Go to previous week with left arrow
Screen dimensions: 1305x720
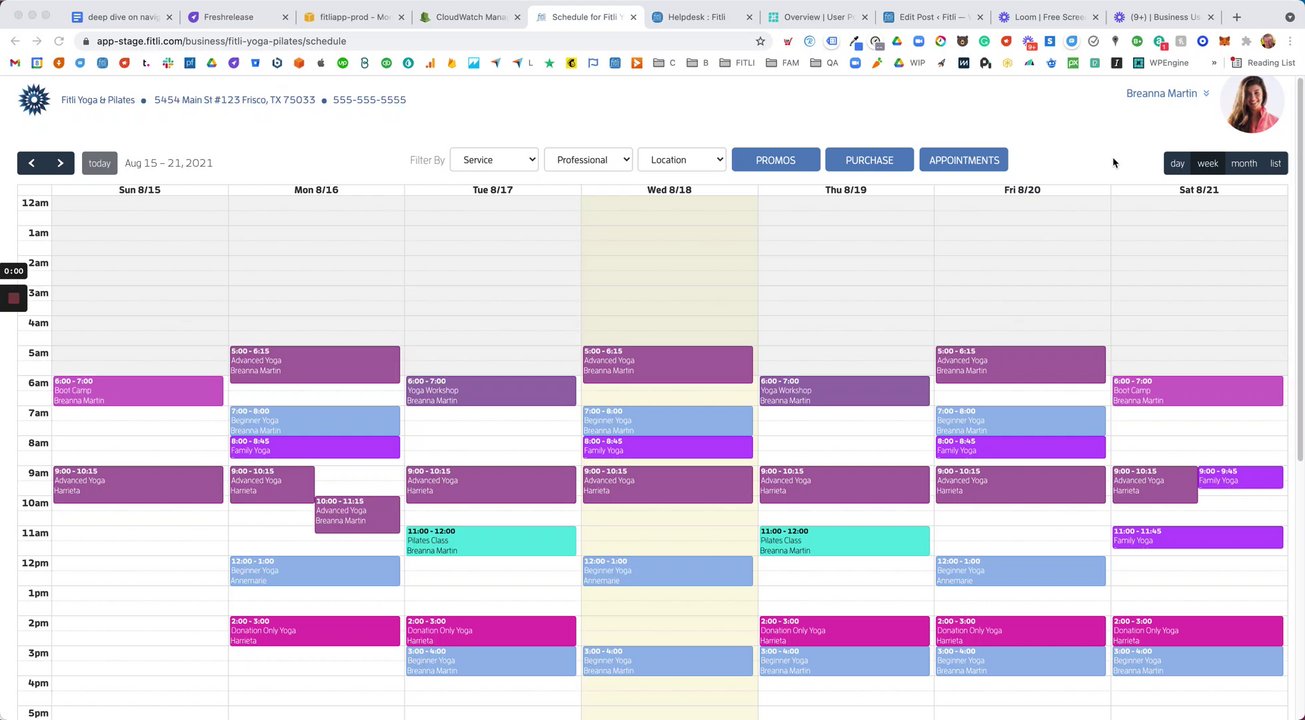(31, 163)
